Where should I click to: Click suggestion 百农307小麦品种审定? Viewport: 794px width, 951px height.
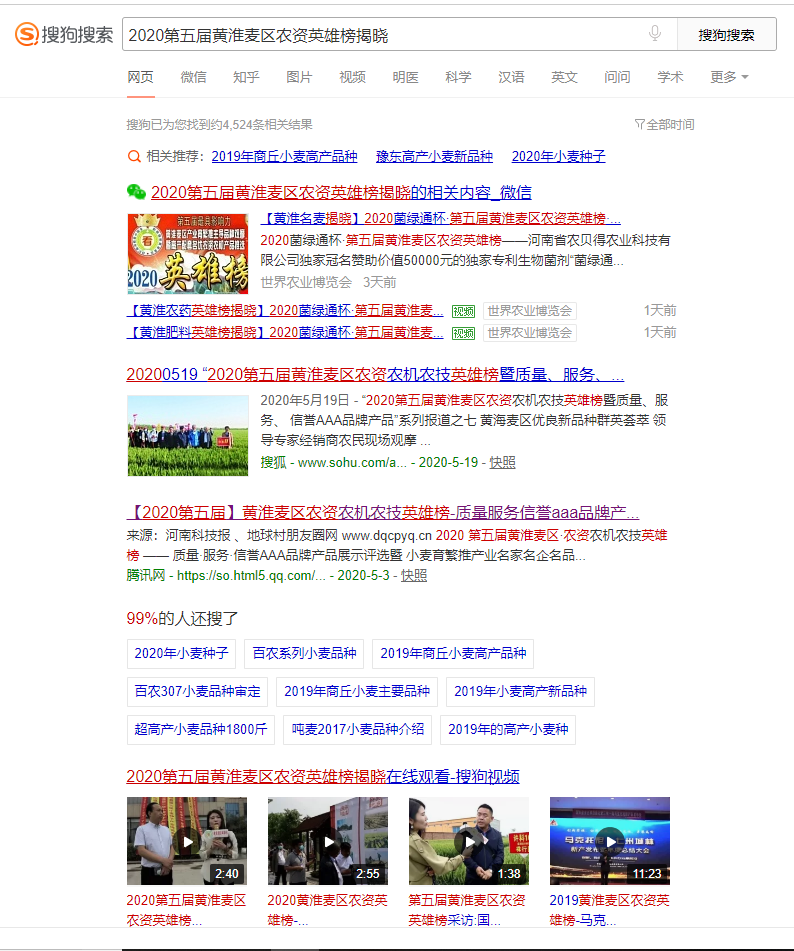(197, 691)
